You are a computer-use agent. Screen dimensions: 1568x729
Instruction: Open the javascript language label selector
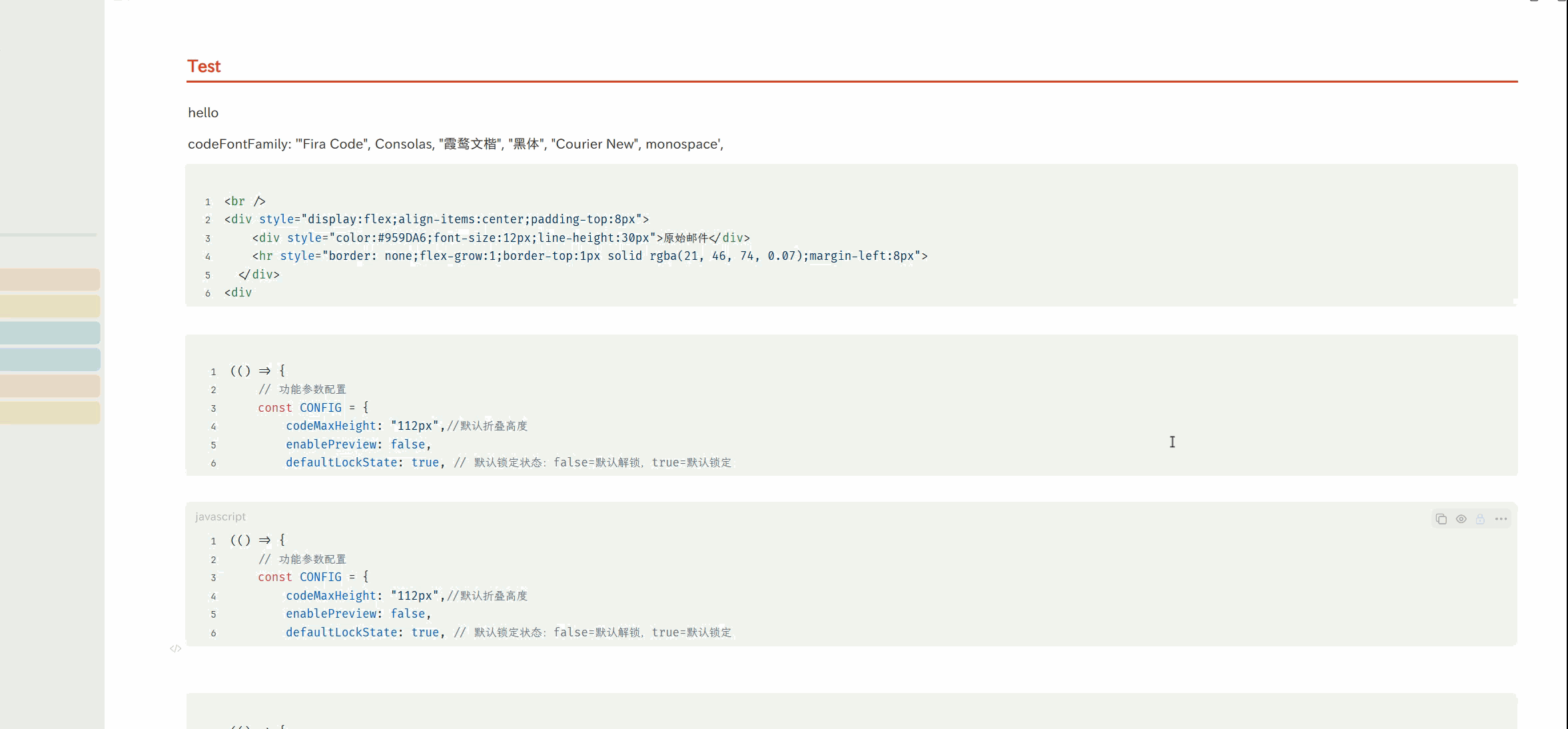coord(220,517)
